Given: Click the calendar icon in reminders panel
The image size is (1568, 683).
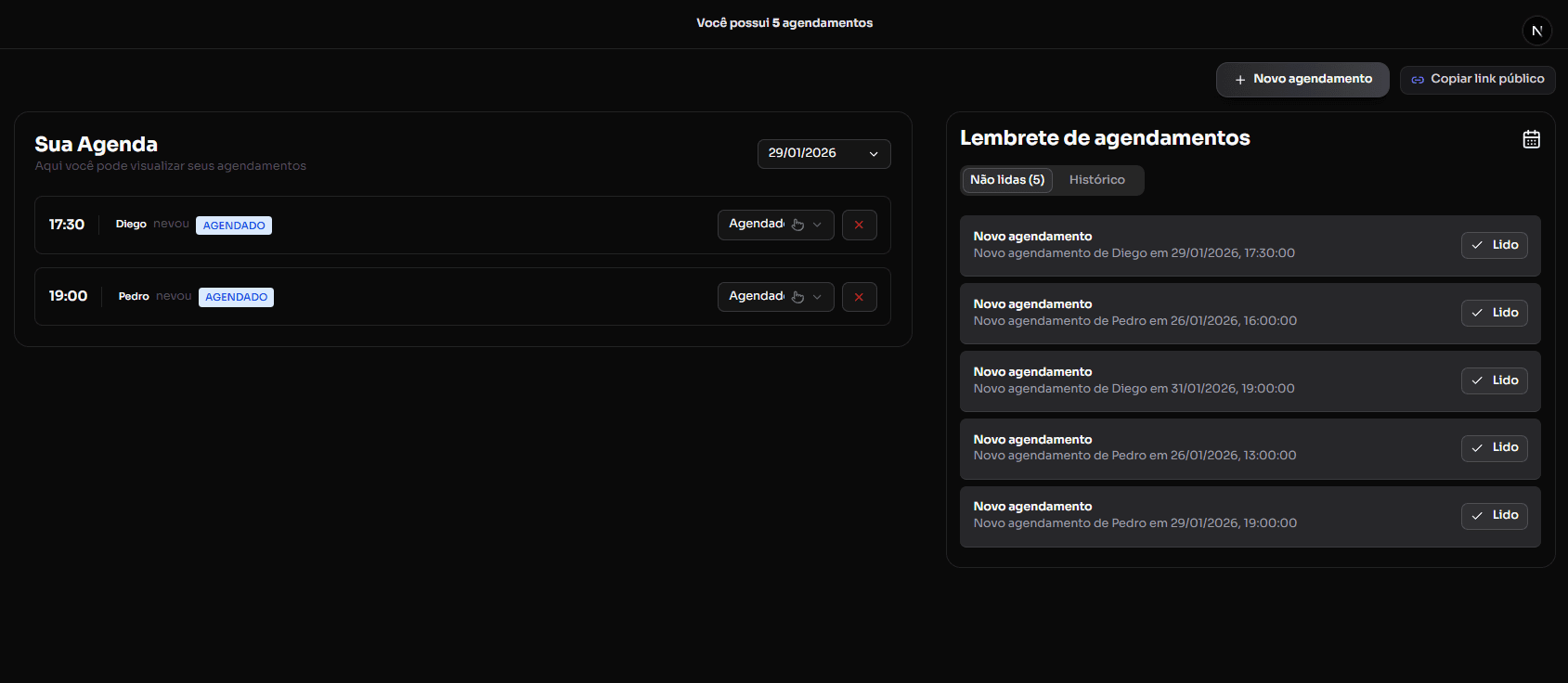Looking at the screenshot, I should [x=1531, y=139].
